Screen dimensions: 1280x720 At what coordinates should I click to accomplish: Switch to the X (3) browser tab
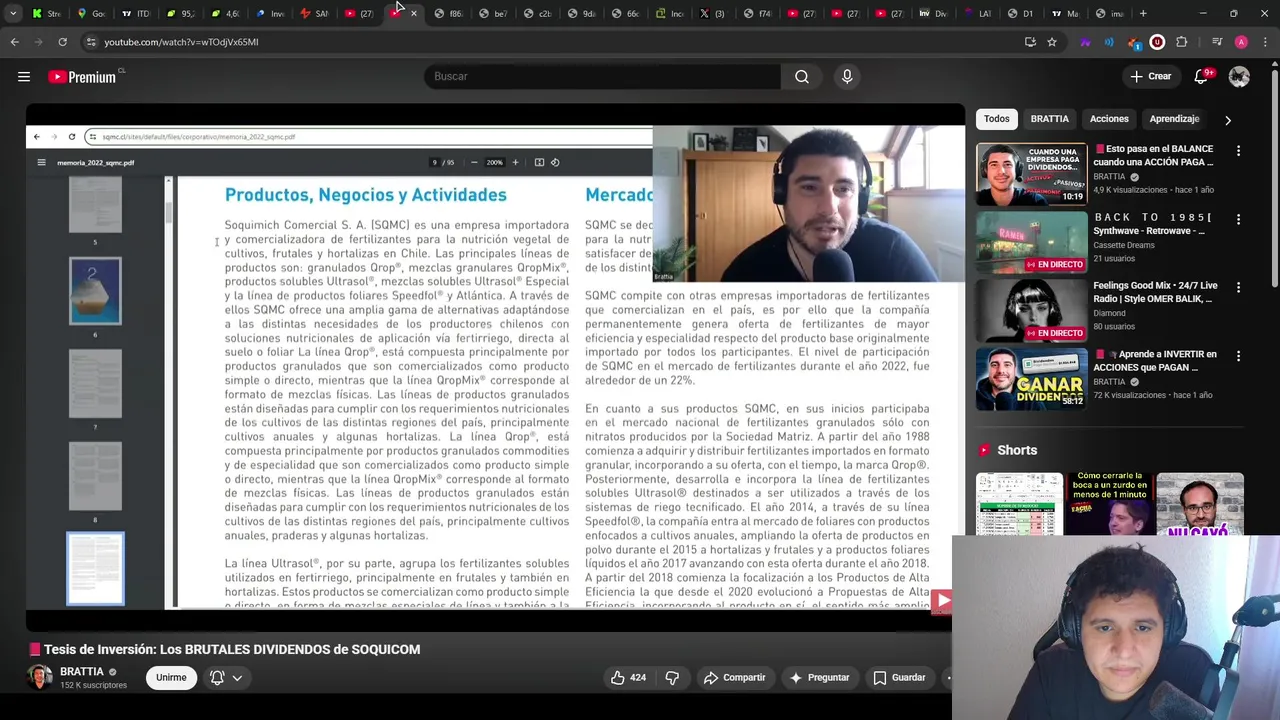tap(711, 14)
